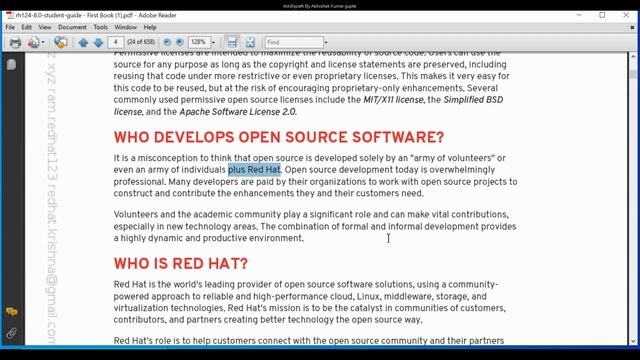Open the Help menu

(150, 27)
